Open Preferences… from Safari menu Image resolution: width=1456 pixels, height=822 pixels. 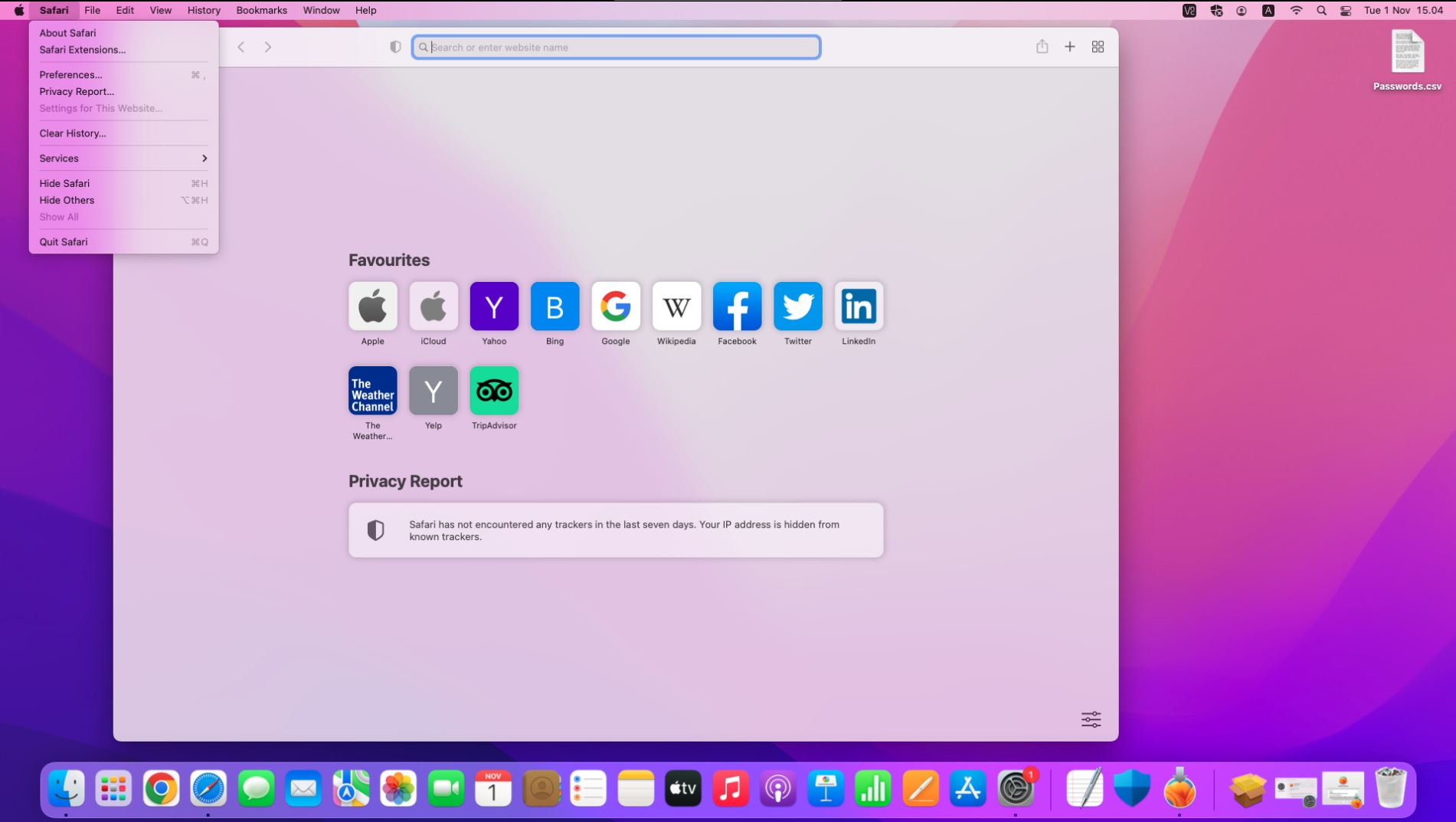[123, 75]
